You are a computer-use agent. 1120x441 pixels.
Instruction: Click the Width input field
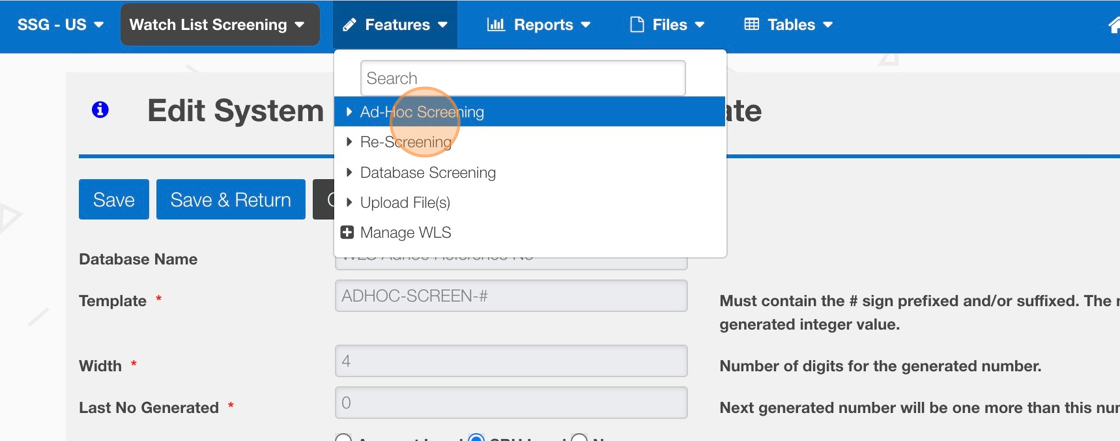tap(511, 361)
